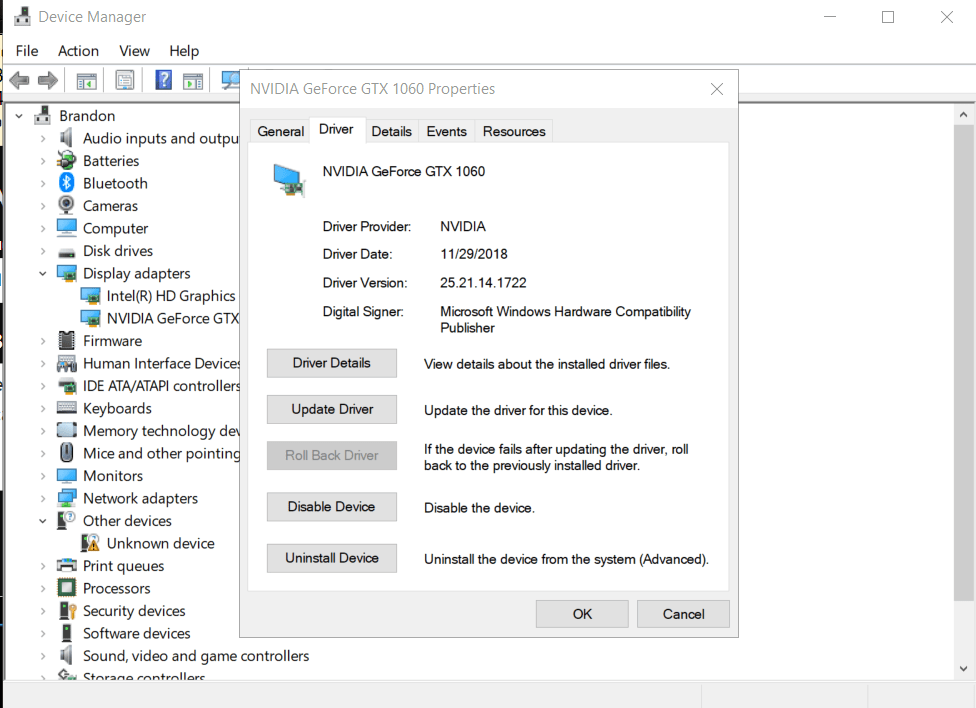Select the Disk drives icon

[x=67, y=252]
